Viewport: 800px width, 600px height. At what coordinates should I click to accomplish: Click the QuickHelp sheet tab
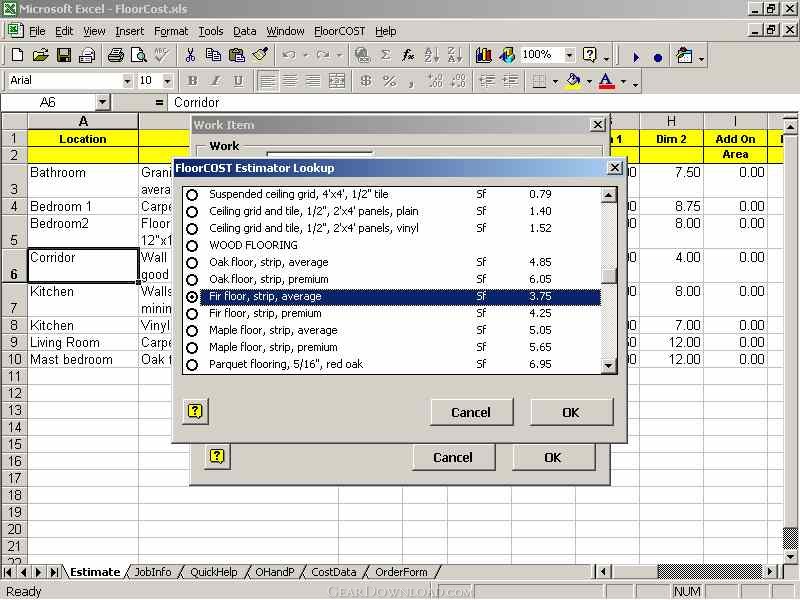point(214,572)
